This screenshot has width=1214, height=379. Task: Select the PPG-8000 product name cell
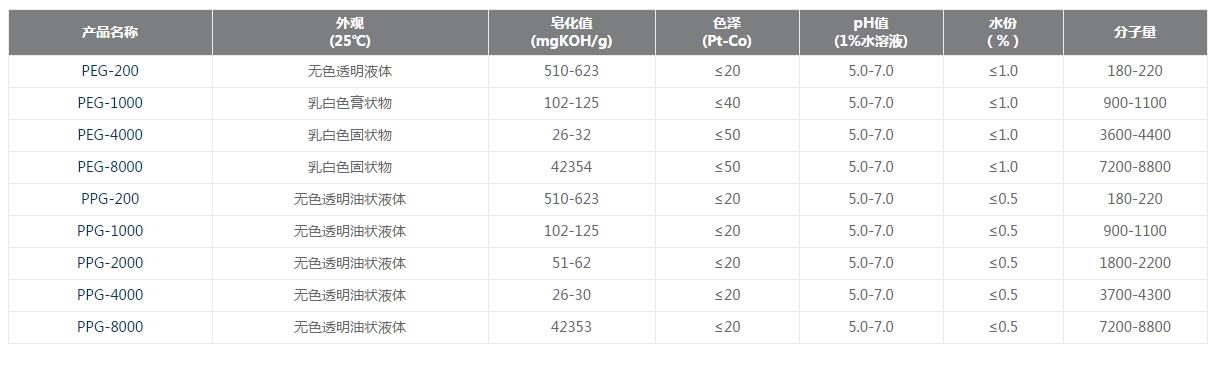pyautogui.click(x=110, y=327)
